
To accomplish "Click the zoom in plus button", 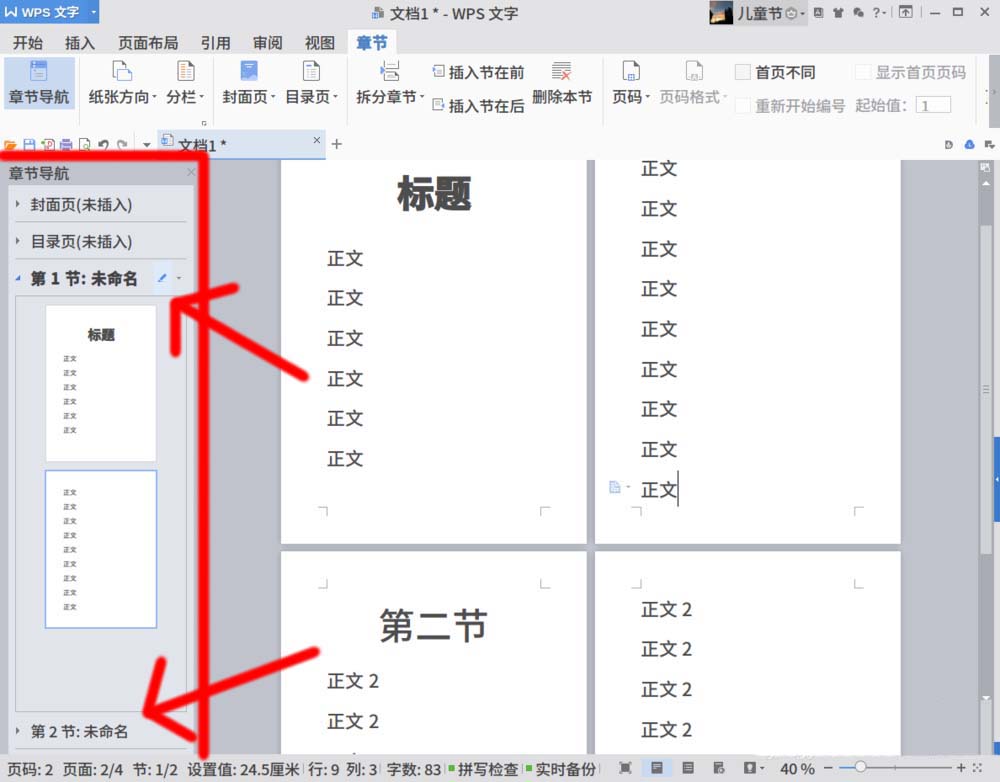I will [x=961, y=768].
